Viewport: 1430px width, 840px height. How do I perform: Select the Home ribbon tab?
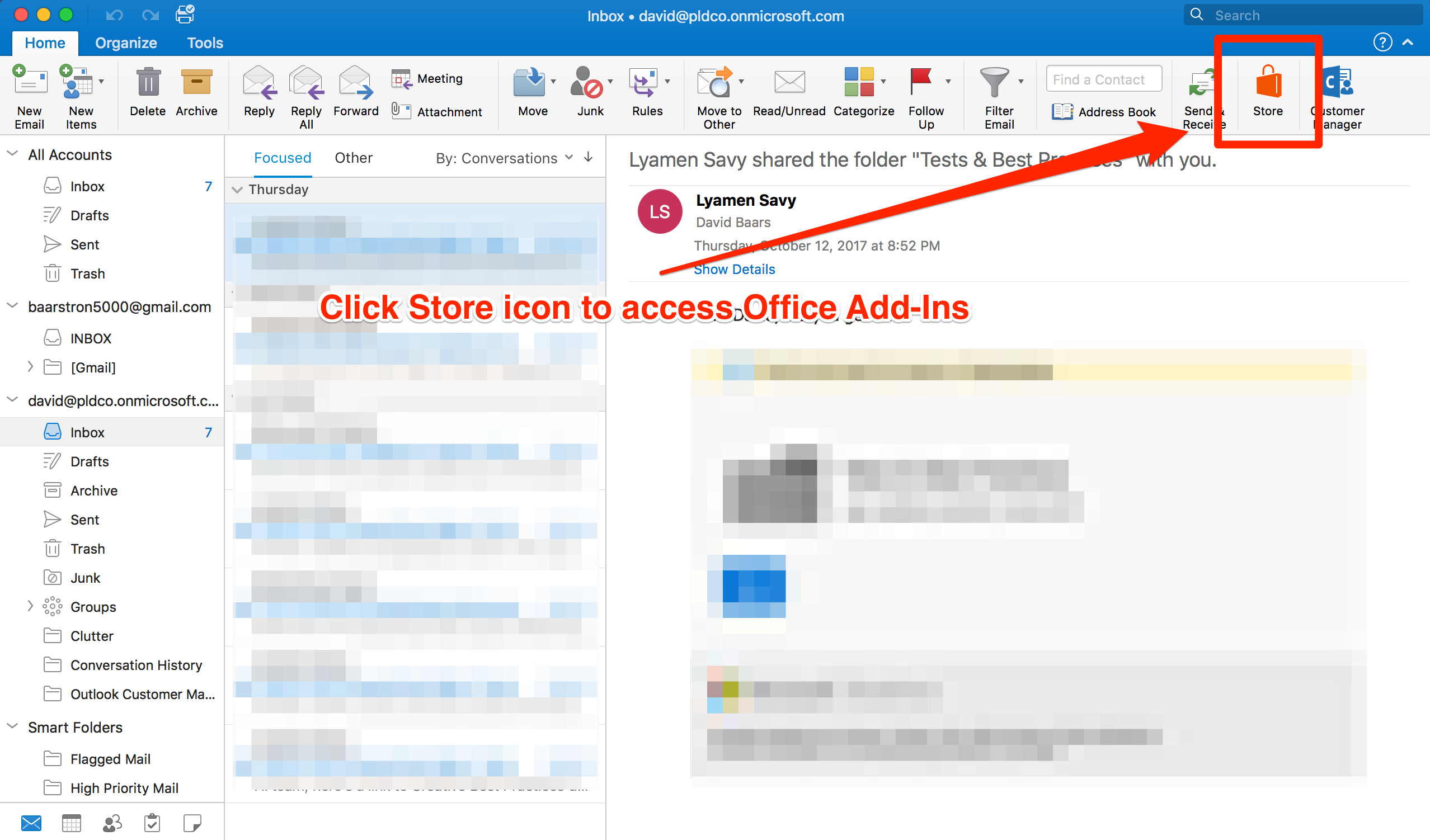click(x=44, y=42)
